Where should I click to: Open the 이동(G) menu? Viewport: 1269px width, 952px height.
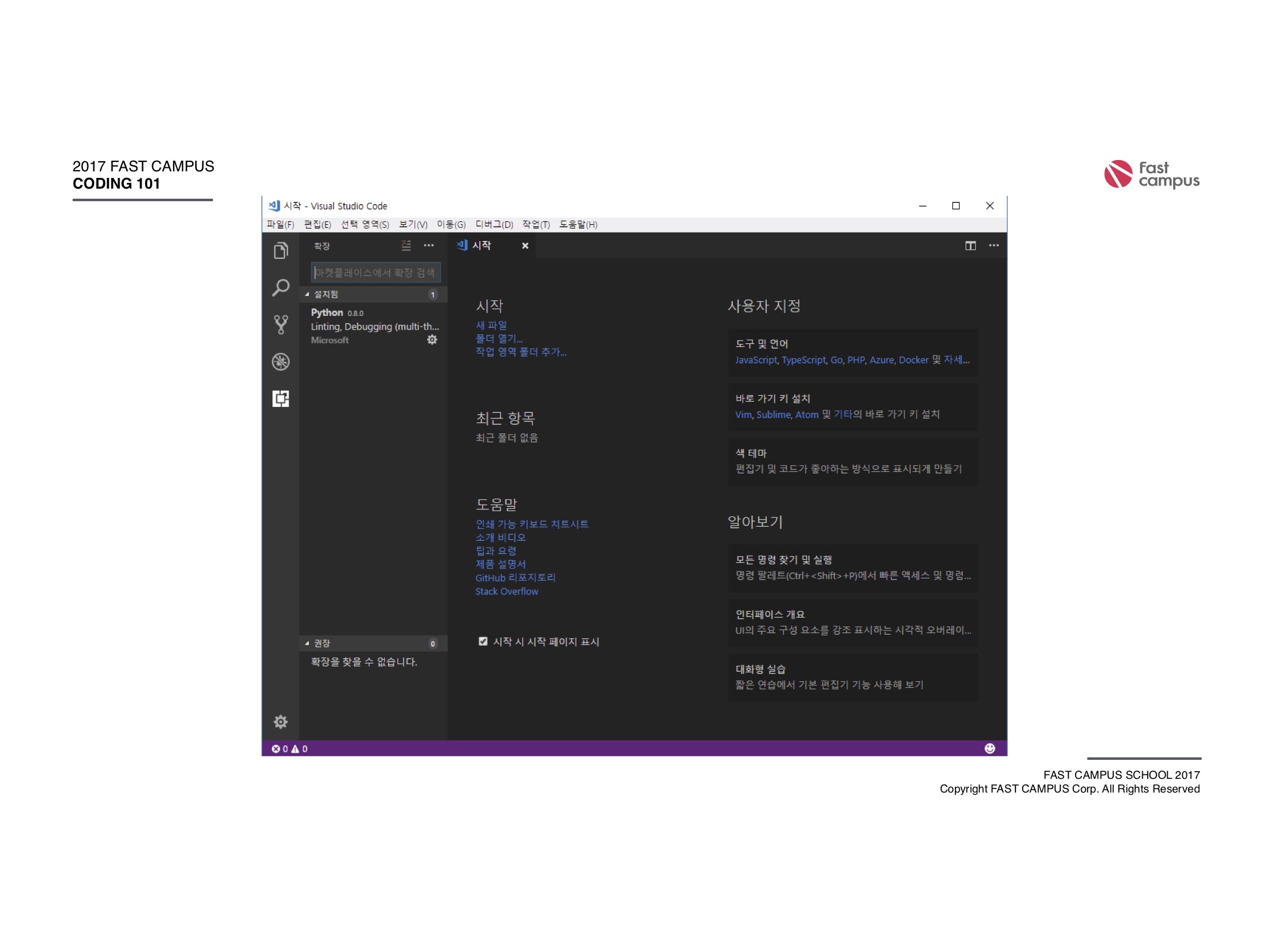[x=452, y=224]
